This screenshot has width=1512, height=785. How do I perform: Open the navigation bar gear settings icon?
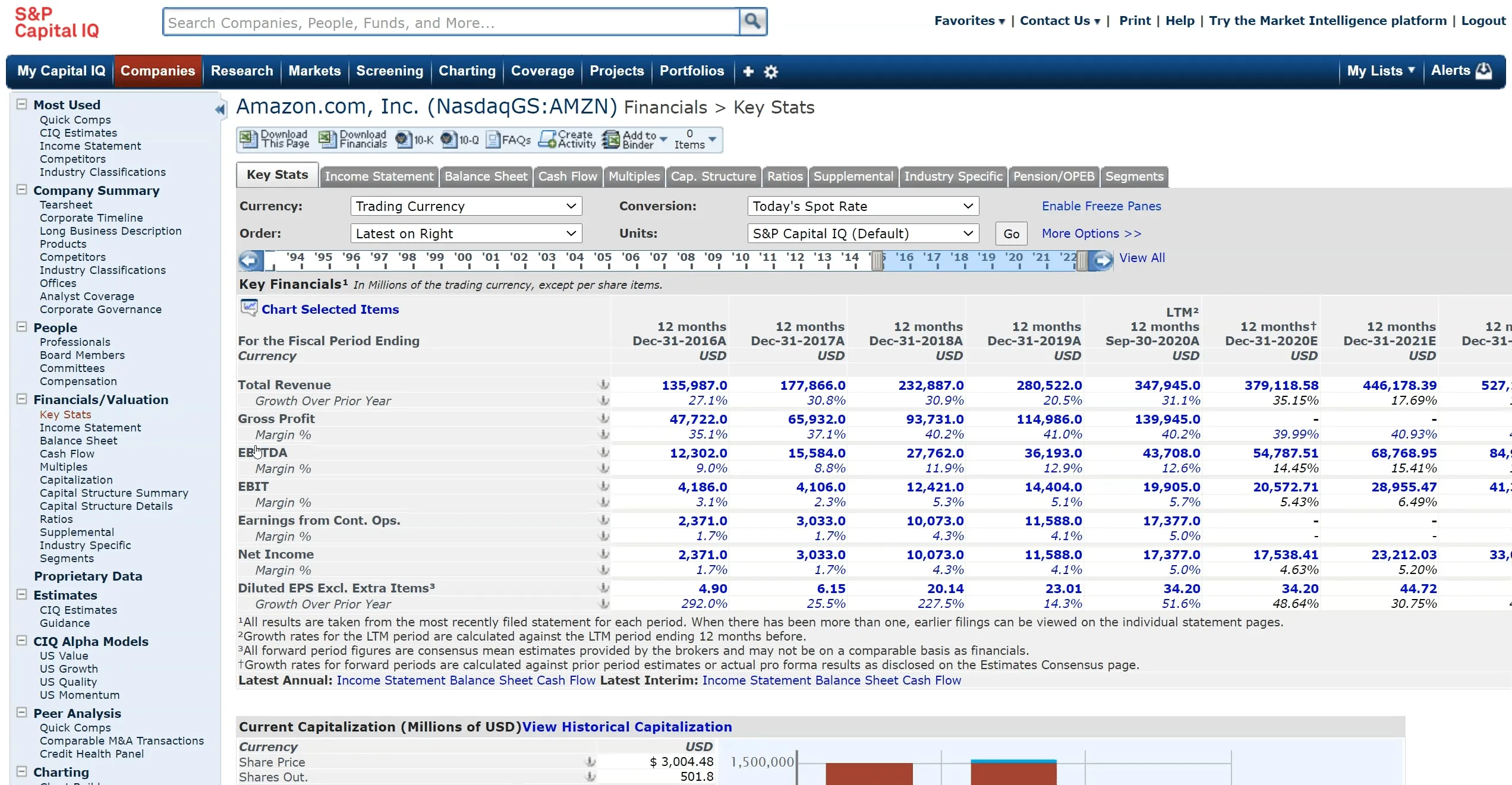pos(771,72)
